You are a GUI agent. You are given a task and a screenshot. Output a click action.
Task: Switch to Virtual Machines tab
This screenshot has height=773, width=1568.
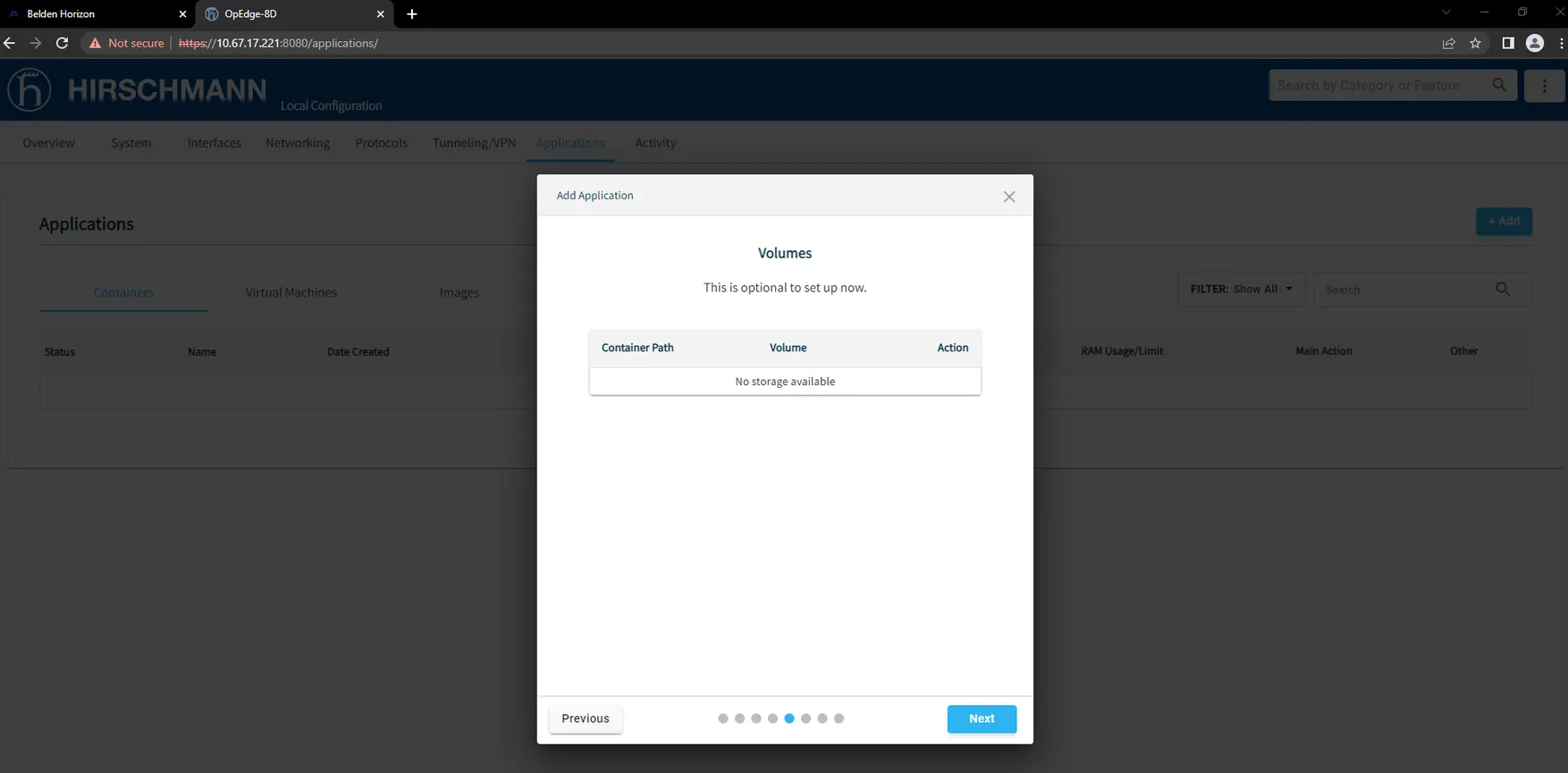pyautogui.click(x=291, y=292)
